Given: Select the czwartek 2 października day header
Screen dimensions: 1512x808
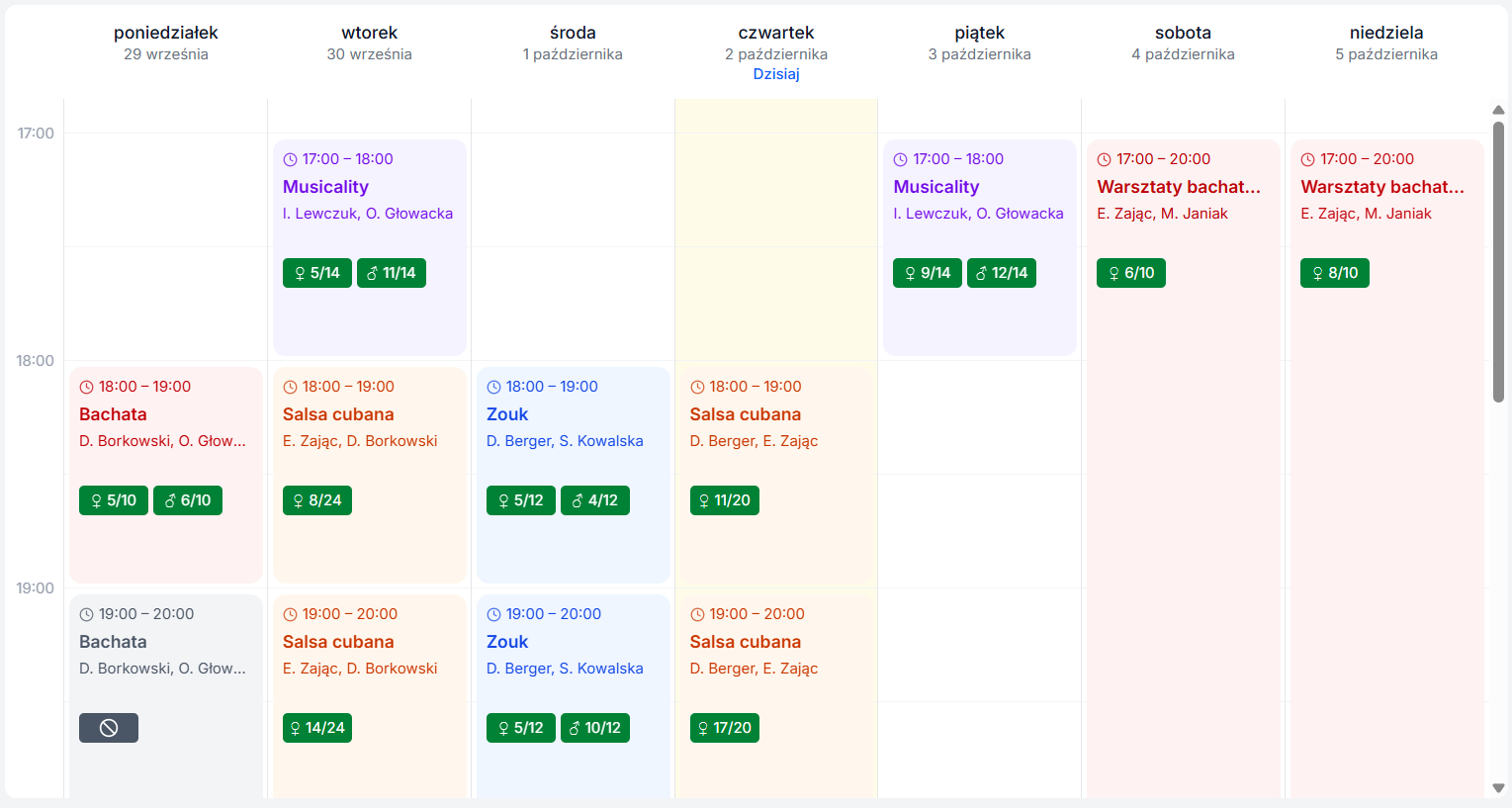Looking at the screenshot, I should pos(775,43).
